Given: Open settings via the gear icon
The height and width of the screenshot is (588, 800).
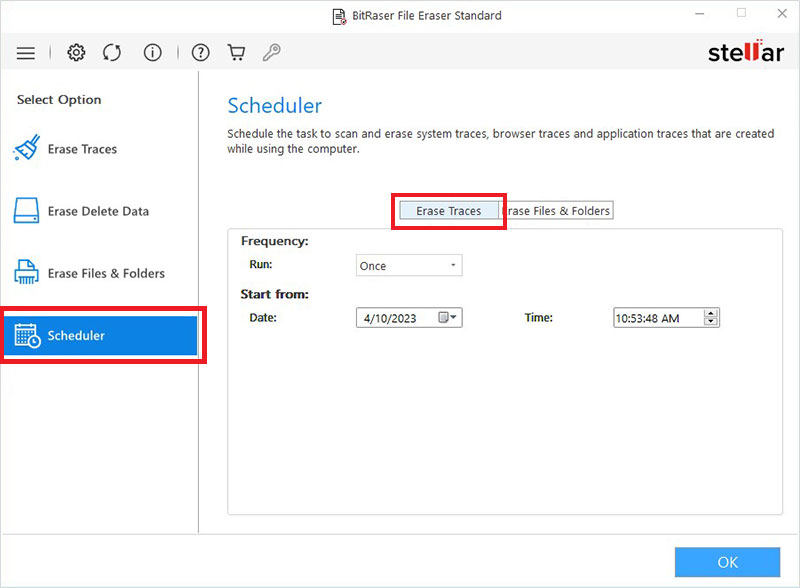Looking at the screenshot, I should tap(76, 52).
